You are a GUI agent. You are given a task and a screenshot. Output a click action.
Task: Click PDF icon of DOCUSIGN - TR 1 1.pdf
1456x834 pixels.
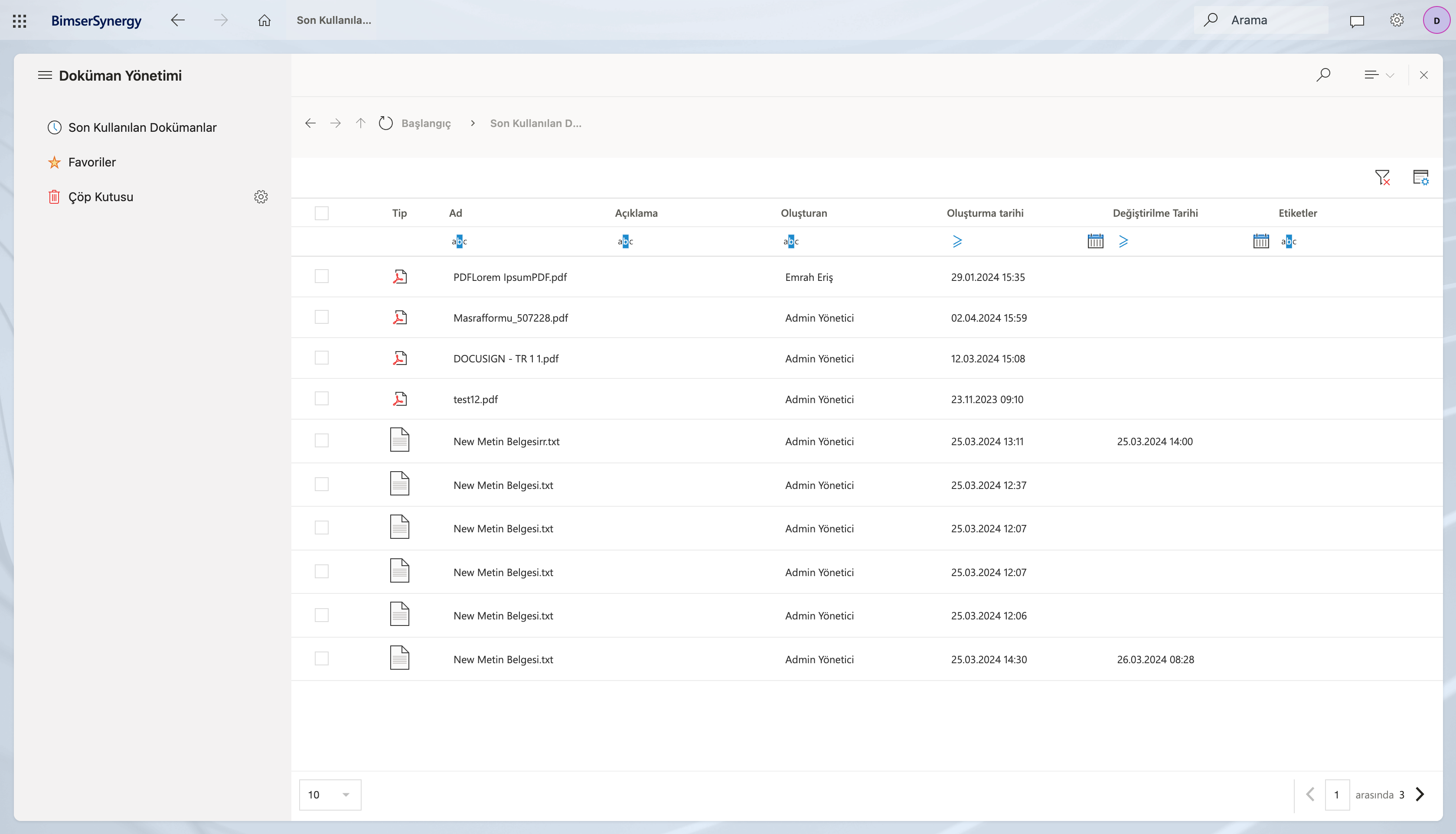(x=400, y=358)
